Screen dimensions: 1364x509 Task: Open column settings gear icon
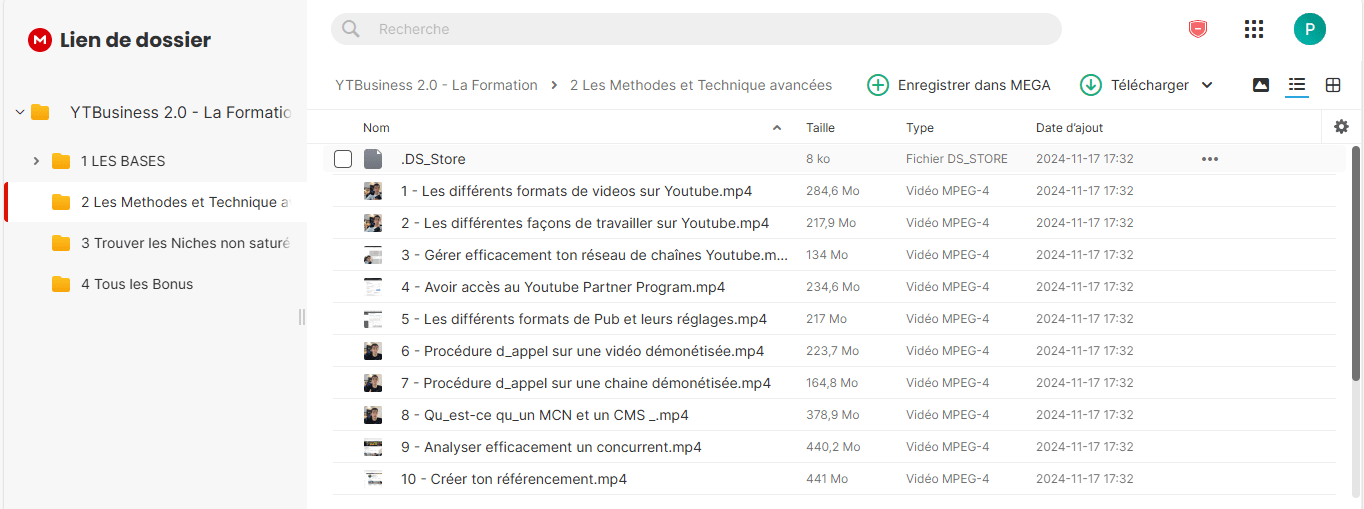(x=1341, y=127)
